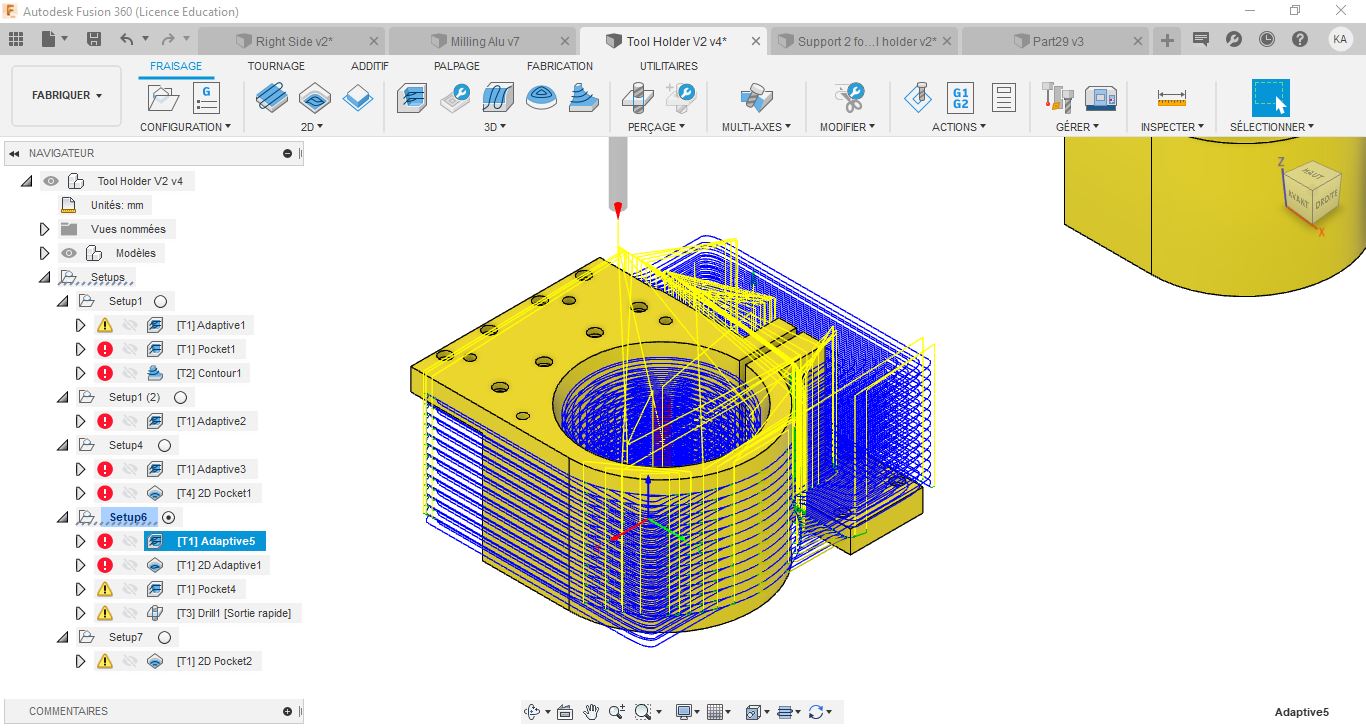Screen dimensions: 1366x728
Task: Switch to the PALPAGE ribbon tab
Action: [x=457, y=66]
